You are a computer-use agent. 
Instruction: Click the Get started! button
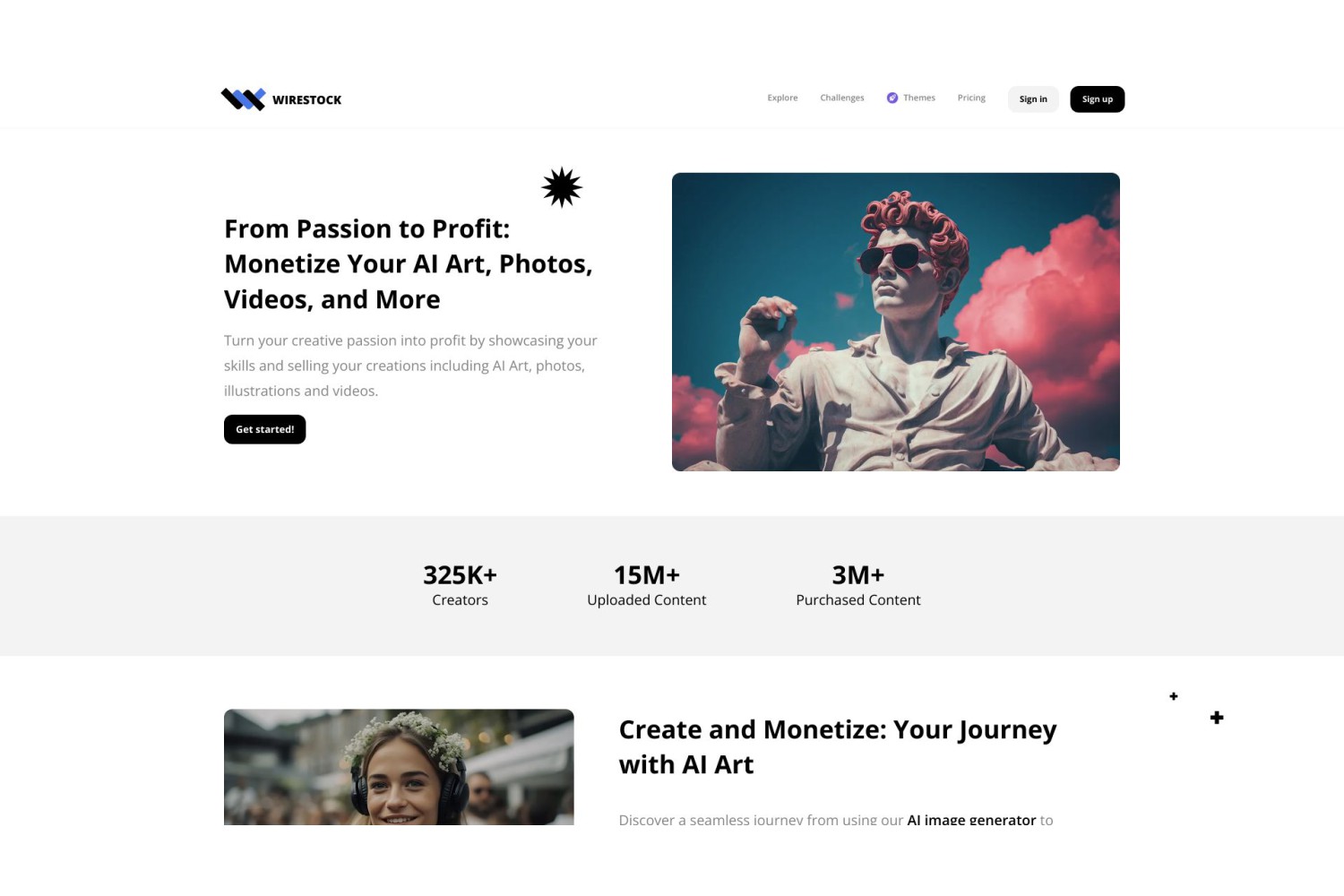click(x=265, y=429)
